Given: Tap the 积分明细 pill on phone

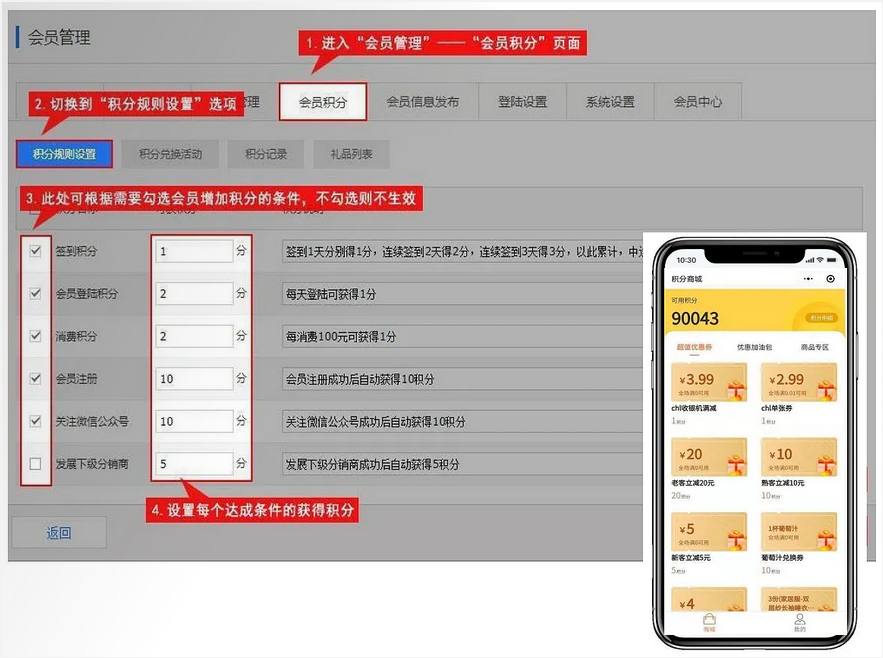Looking at the screenshot, I should pyautogui.click(x=820, y=318).
